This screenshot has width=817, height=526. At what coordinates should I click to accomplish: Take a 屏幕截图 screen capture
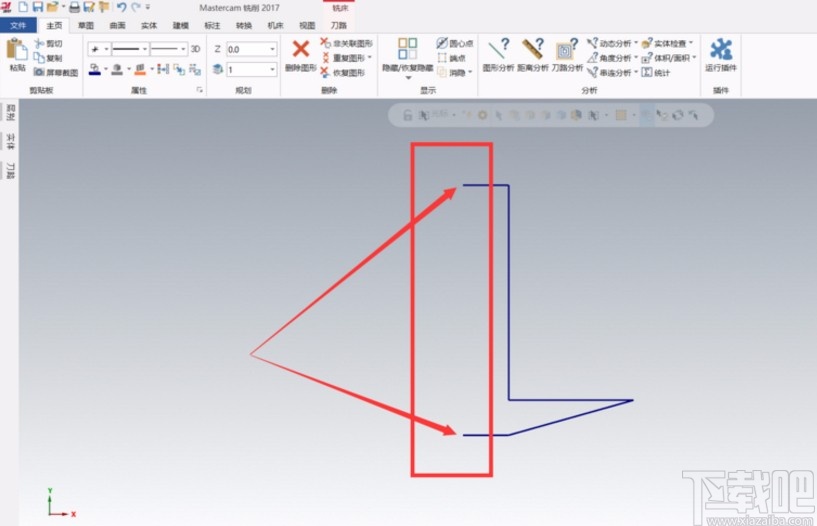56,72
